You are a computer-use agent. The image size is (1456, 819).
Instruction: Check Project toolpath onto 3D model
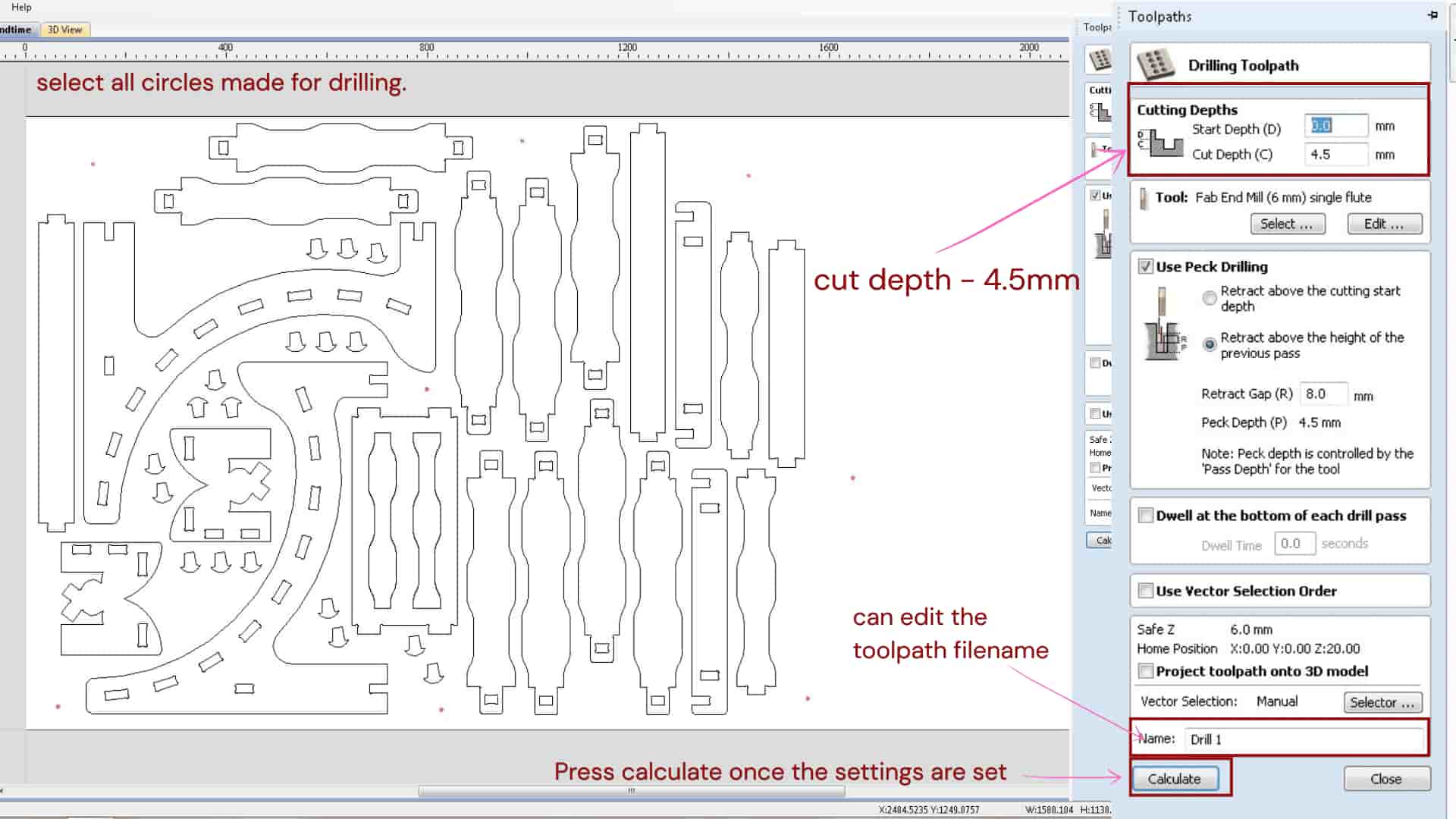click(x=1146, y=671)
